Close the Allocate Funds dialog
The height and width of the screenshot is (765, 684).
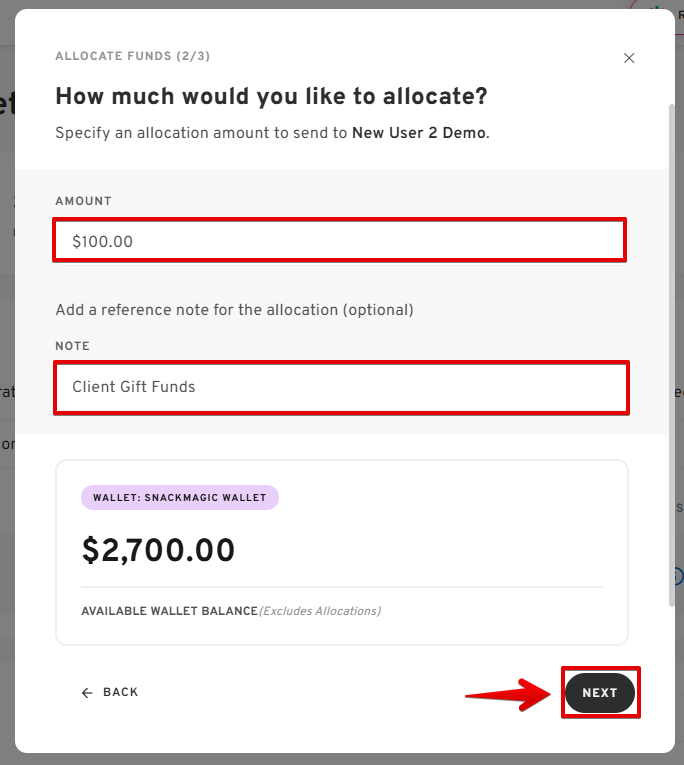tap(629, 58)
